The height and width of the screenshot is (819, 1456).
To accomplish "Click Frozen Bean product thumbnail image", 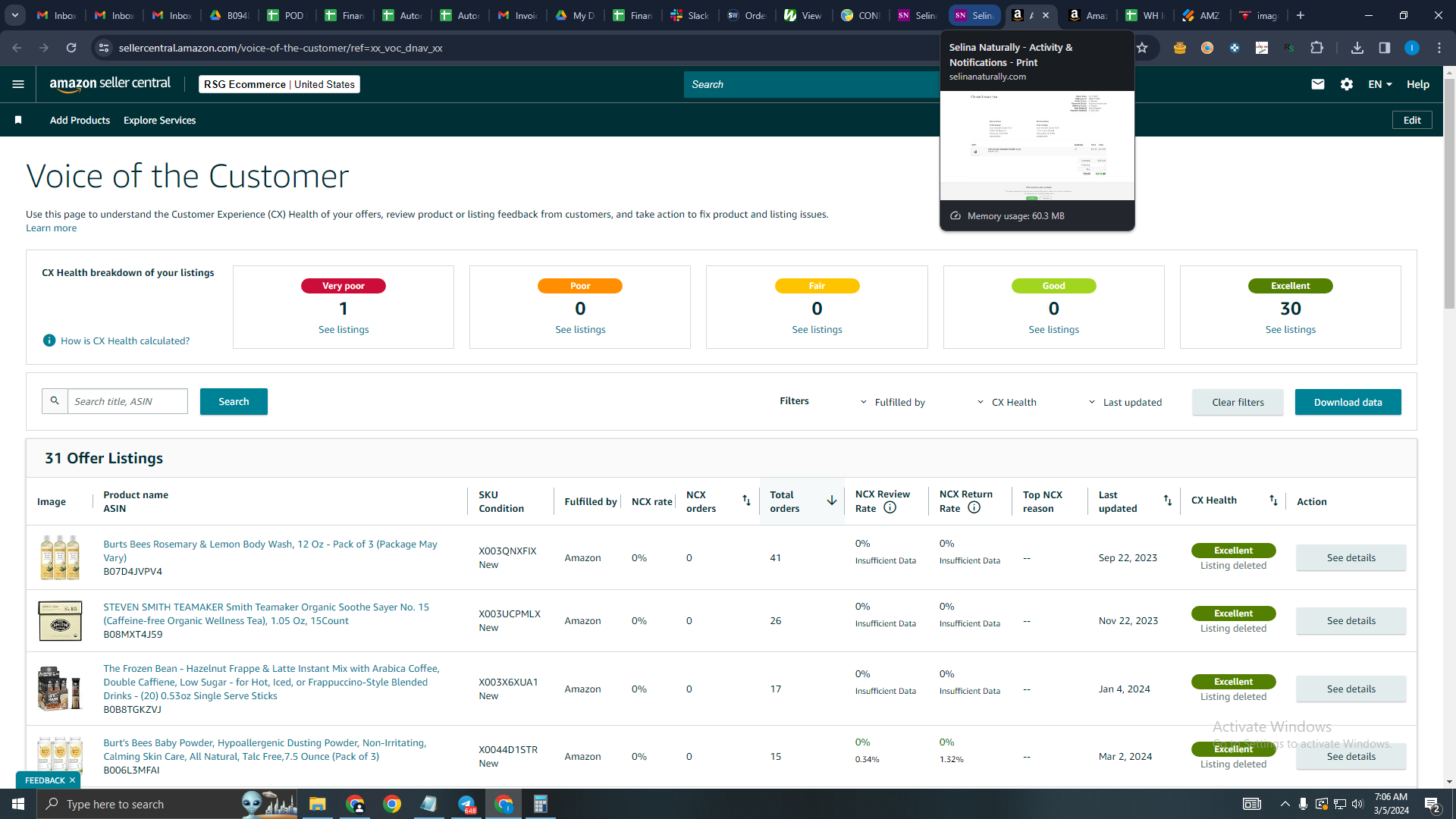I will [x=60, y=689].
